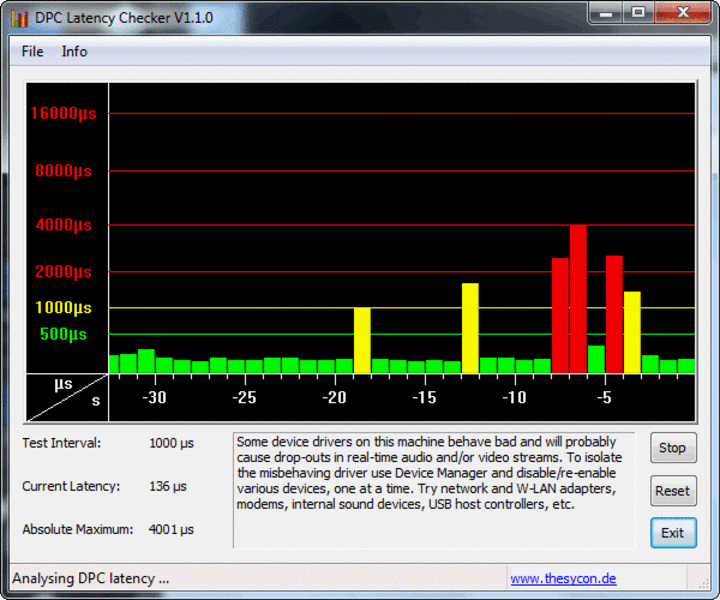Image resolution: width=720 pixels, height=600 pixels.
Task: Click the 16000µs axis label
Action: pyautogui.click(x=63, y=113)
